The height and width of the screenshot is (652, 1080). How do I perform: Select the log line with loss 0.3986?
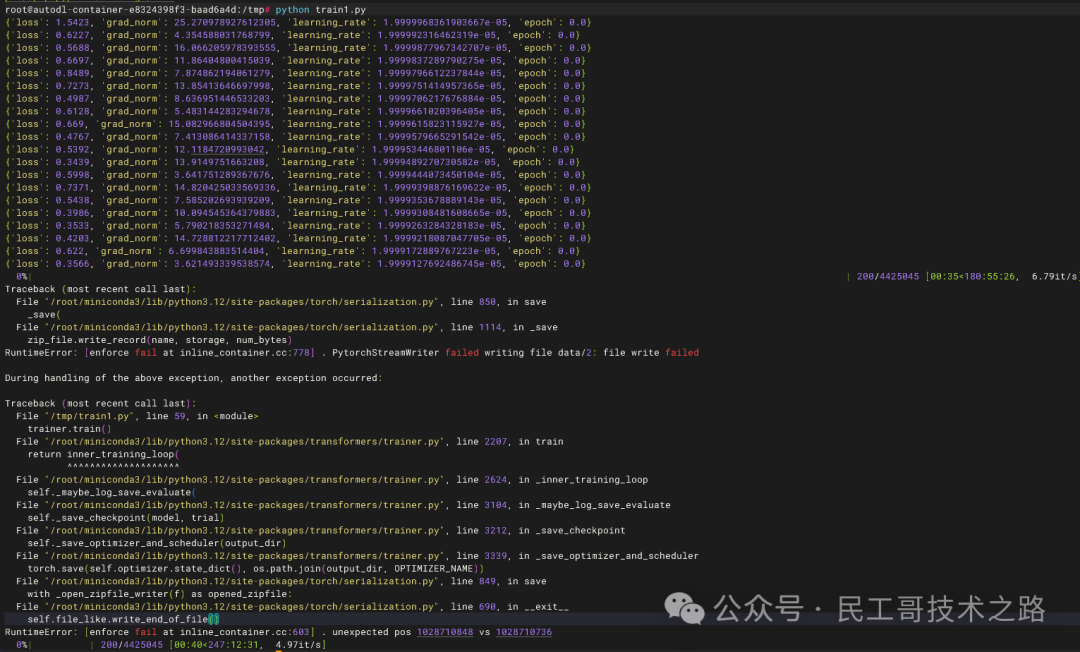coord(298,213)
